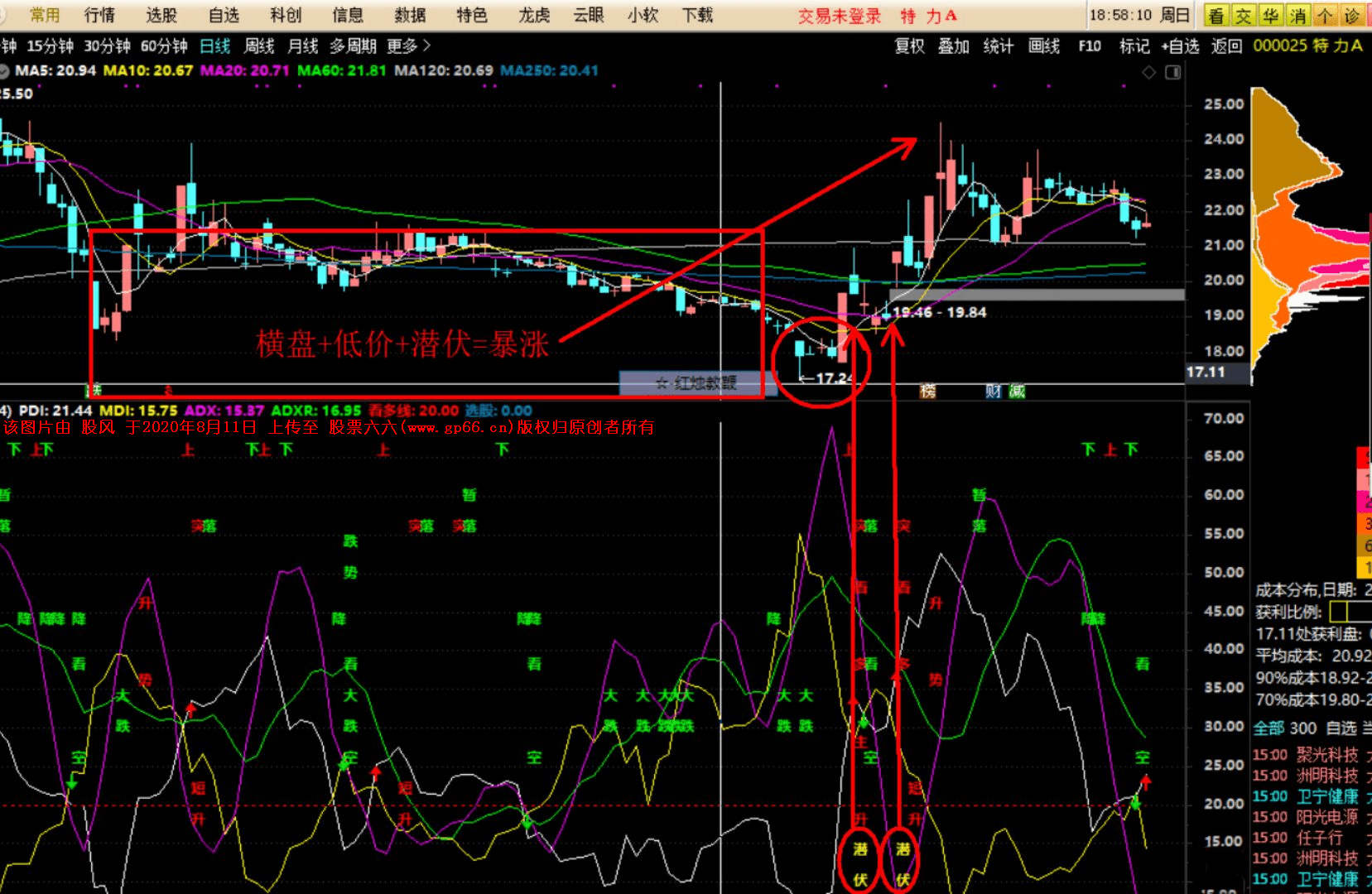This screenshot has height=894, width=1372.
Task: Click the yellow 交 shortcut icon
Action: tap(1243, 15)
